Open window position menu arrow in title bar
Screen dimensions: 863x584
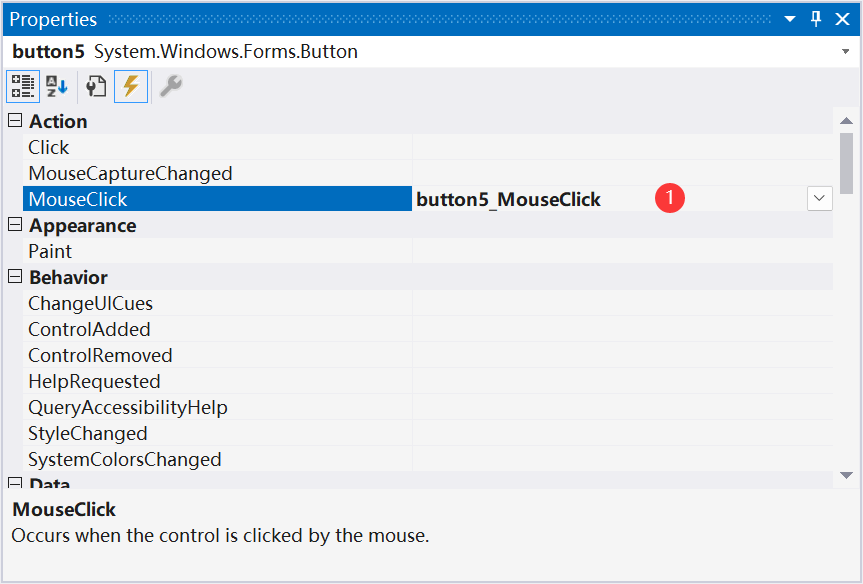click(790, 19)
